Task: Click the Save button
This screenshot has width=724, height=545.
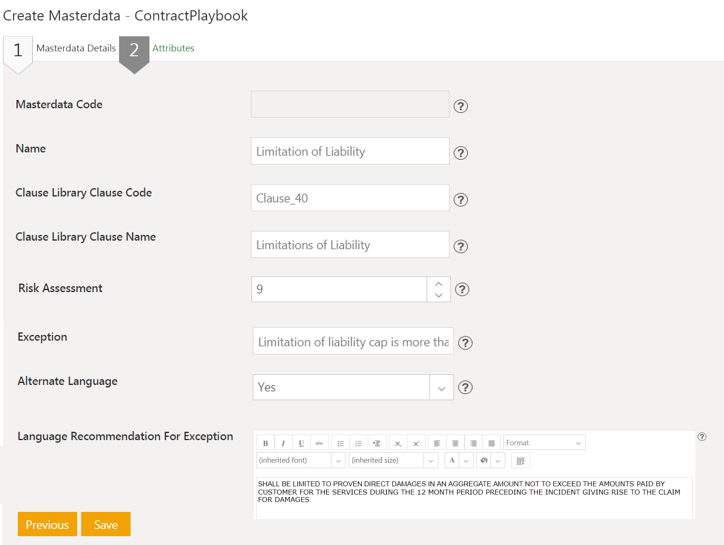Action: tap(106, 525)
